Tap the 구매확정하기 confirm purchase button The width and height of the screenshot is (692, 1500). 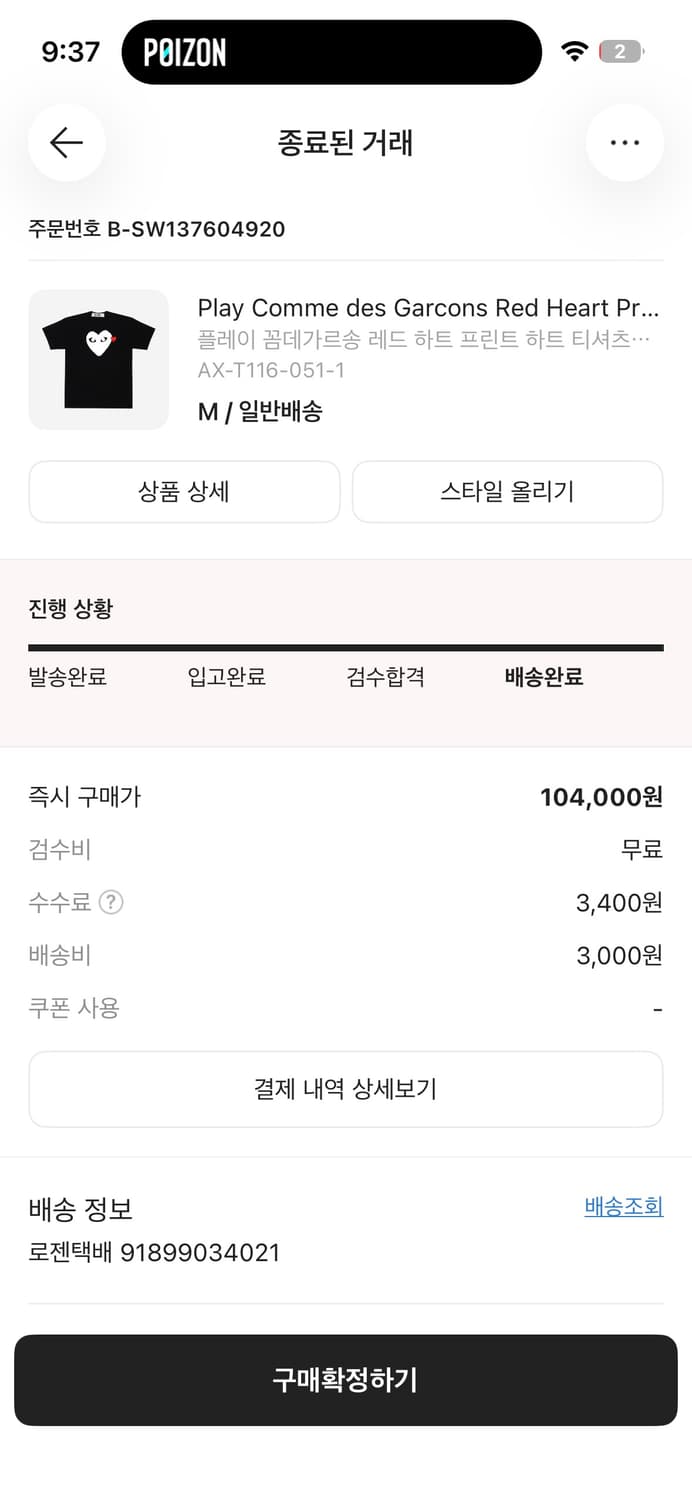(x=346, y=1380)
